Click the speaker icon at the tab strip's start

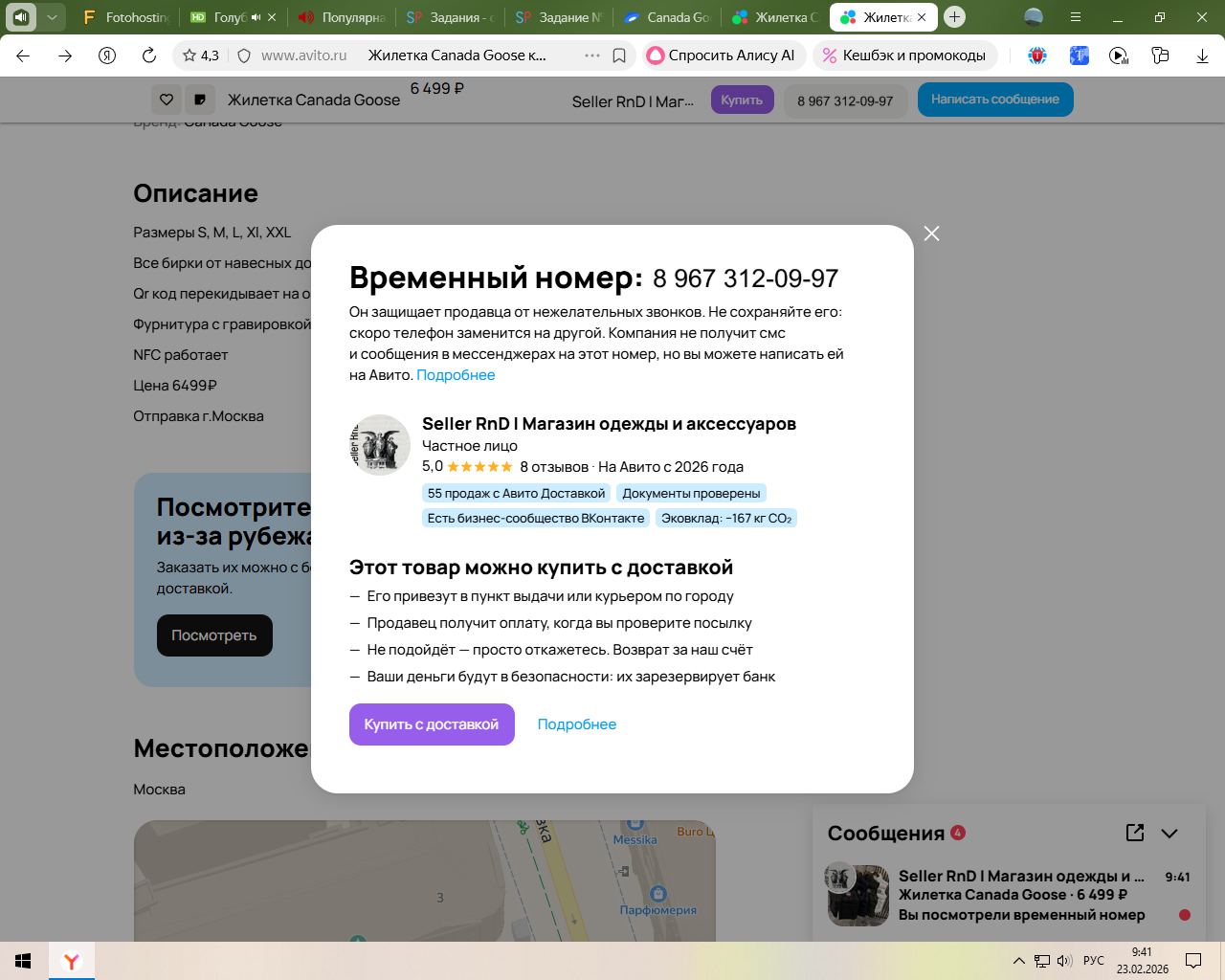21,17
